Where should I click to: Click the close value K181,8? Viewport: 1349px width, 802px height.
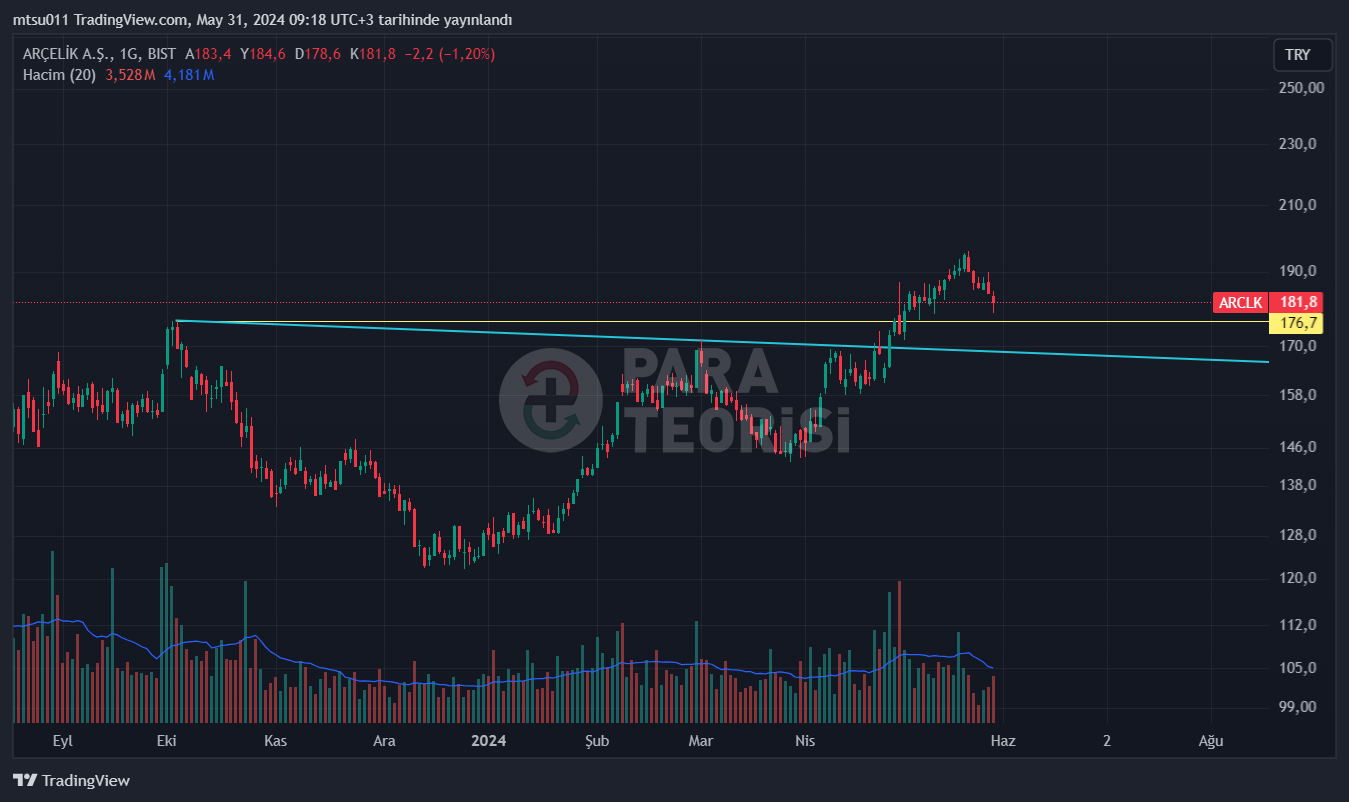coord(372,54)
